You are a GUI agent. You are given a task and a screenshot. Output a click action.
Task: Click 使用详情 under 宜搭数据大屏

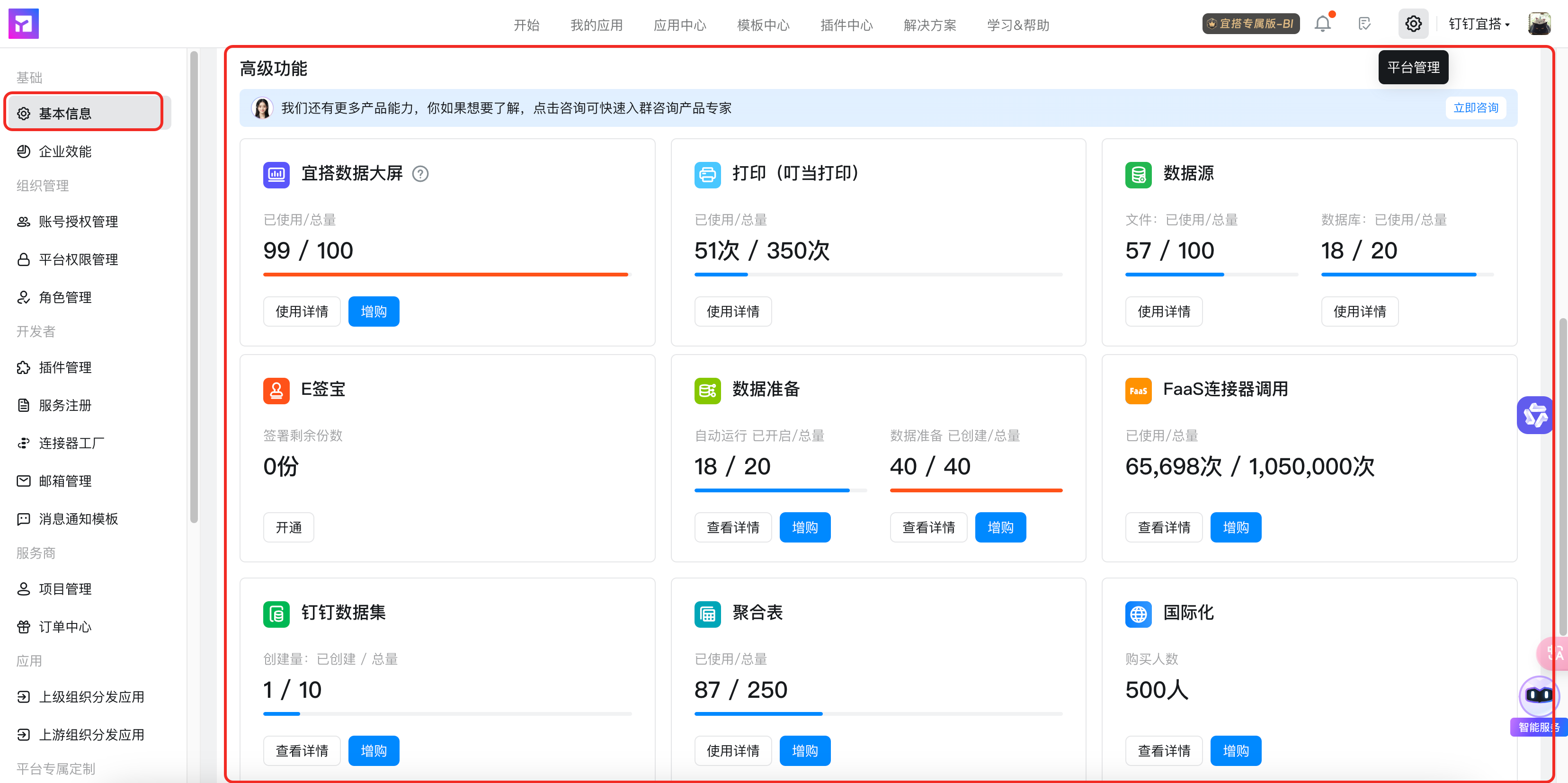(301, 312)
